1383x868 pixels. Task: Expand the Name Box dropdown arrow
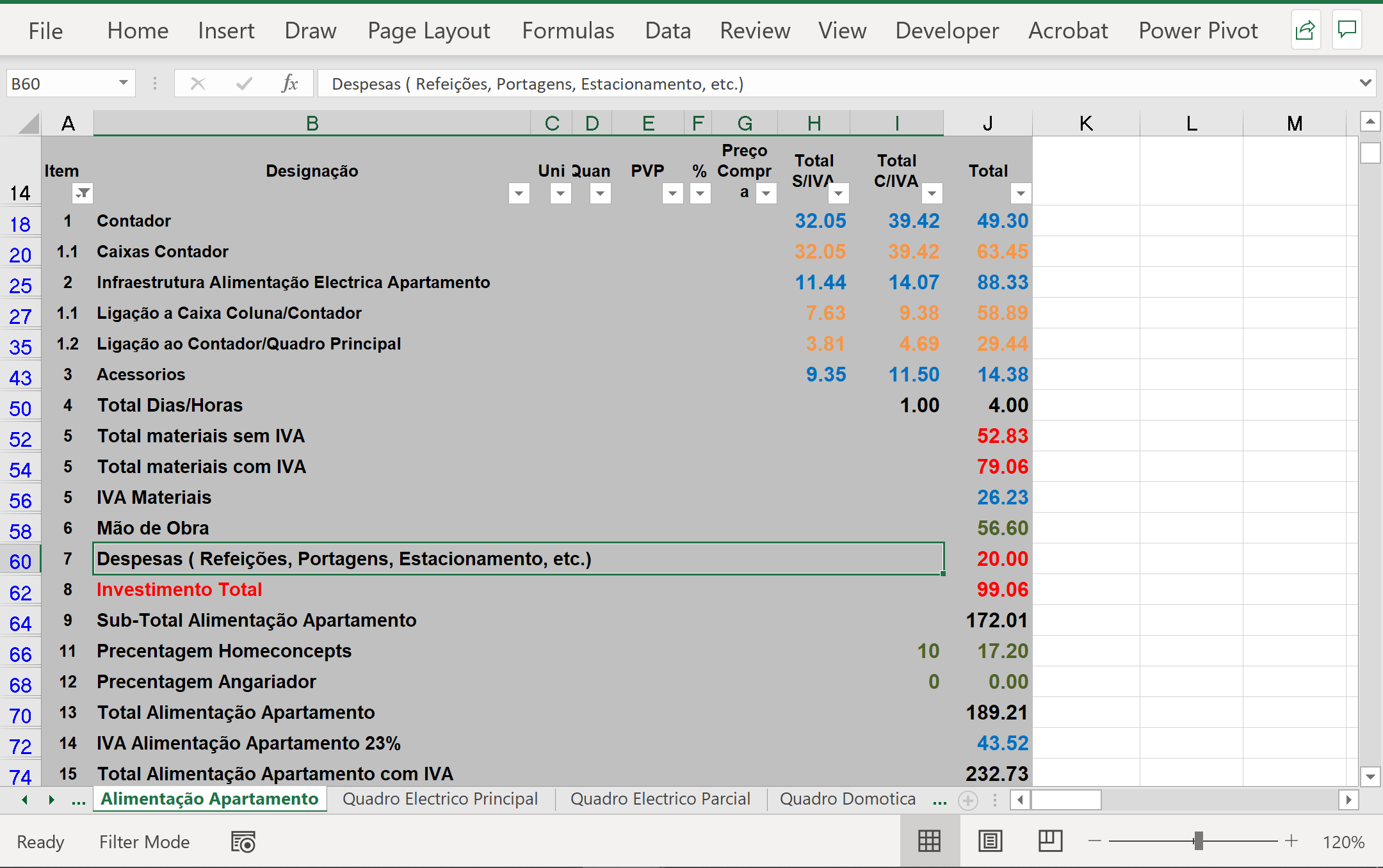point(123,83)
